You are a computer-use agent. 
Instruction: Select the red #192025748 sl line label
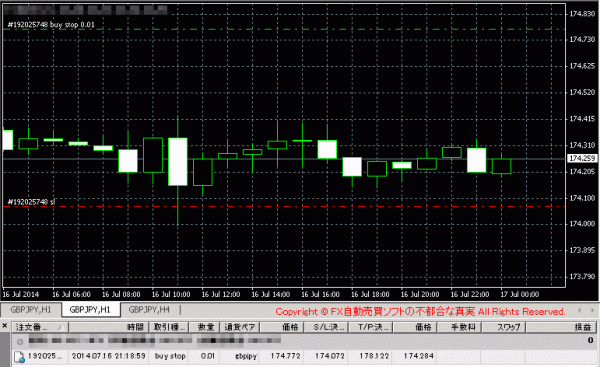[x=31, y=202]
